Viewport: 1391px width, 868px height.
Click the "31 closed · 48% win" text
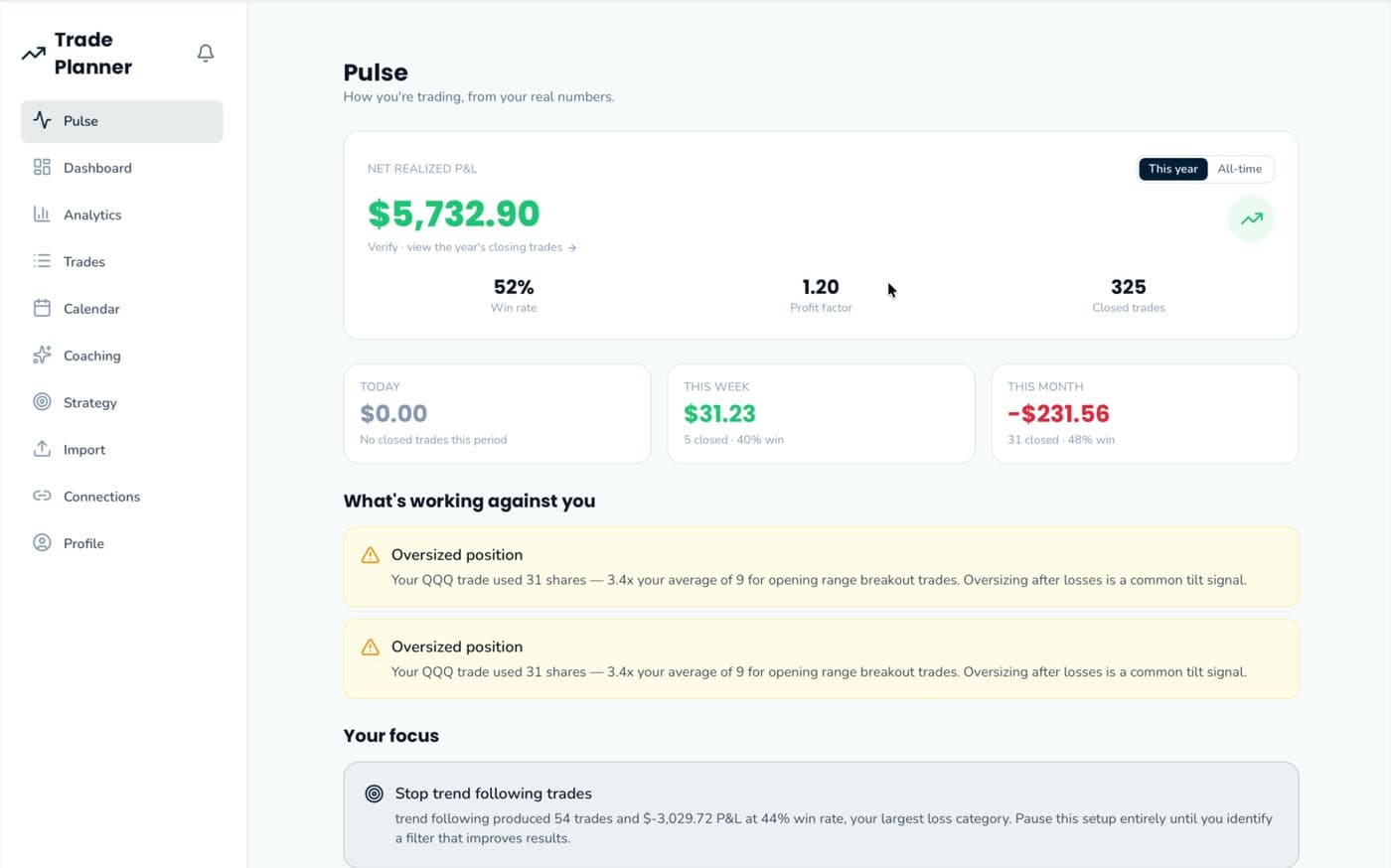click(x=1061, y=440)
